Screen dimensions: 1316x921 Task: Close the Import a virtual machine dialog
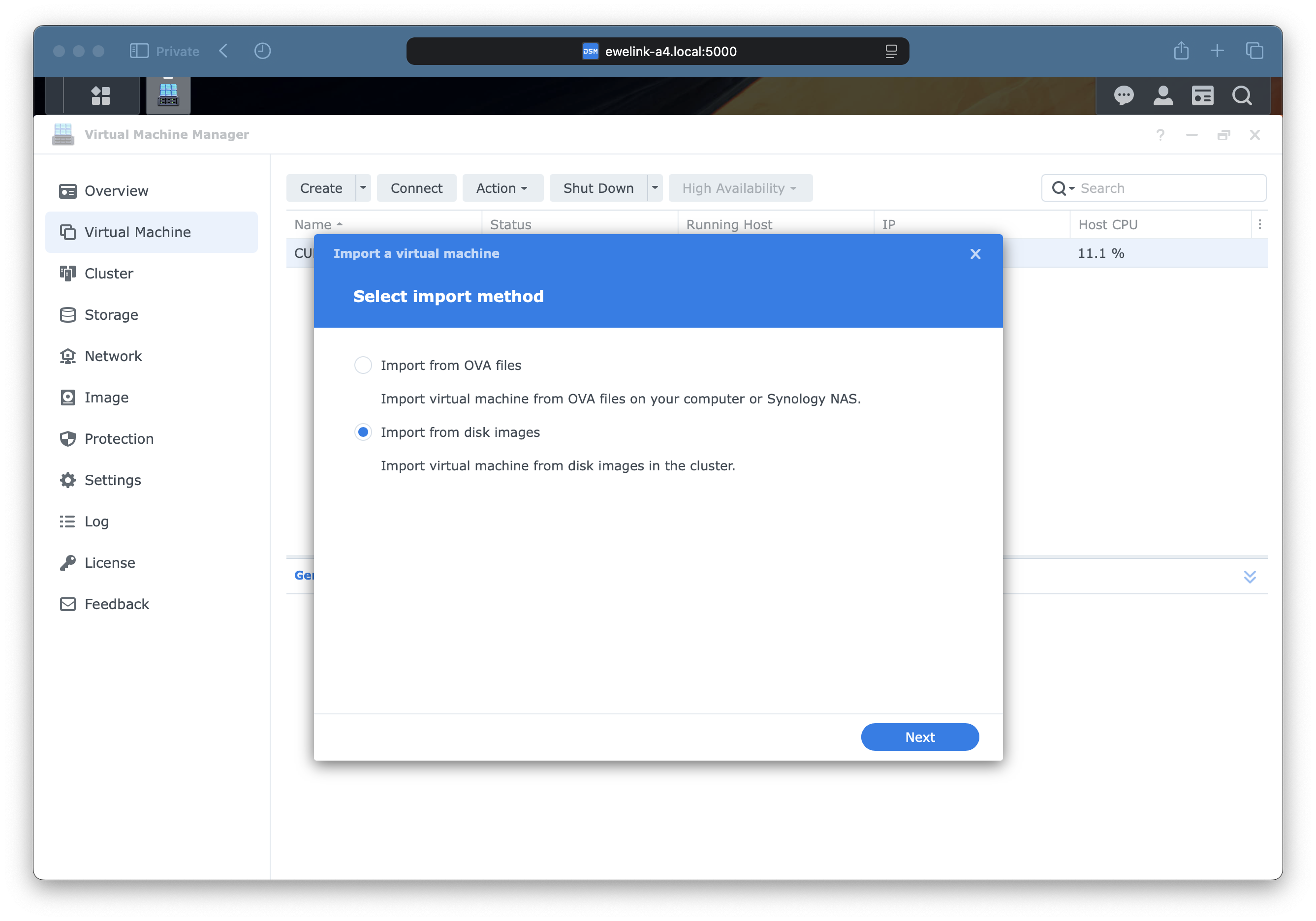[975, 254]
